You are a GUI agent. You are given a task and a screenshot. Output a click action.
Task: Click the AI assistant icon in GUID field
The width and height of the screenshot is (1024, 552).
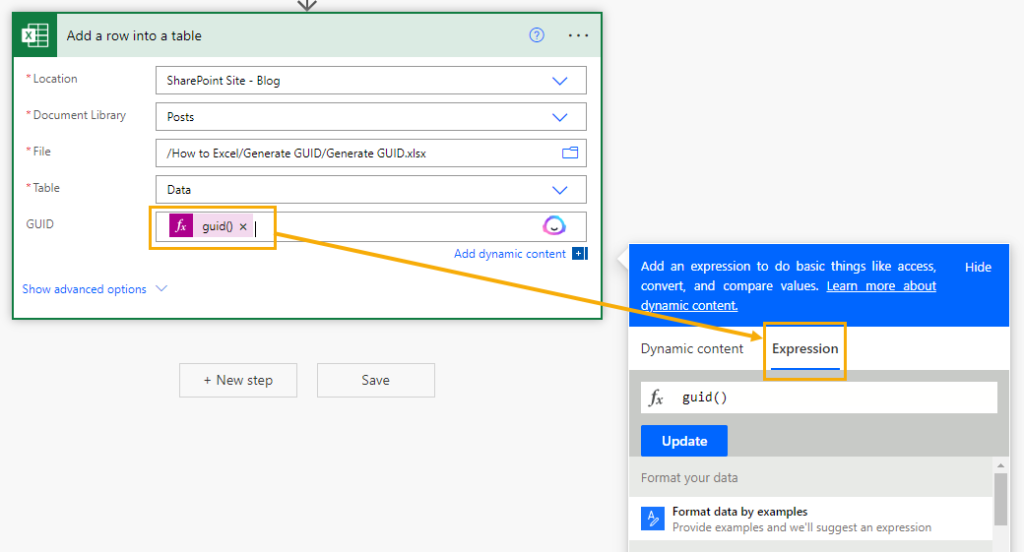554,226
